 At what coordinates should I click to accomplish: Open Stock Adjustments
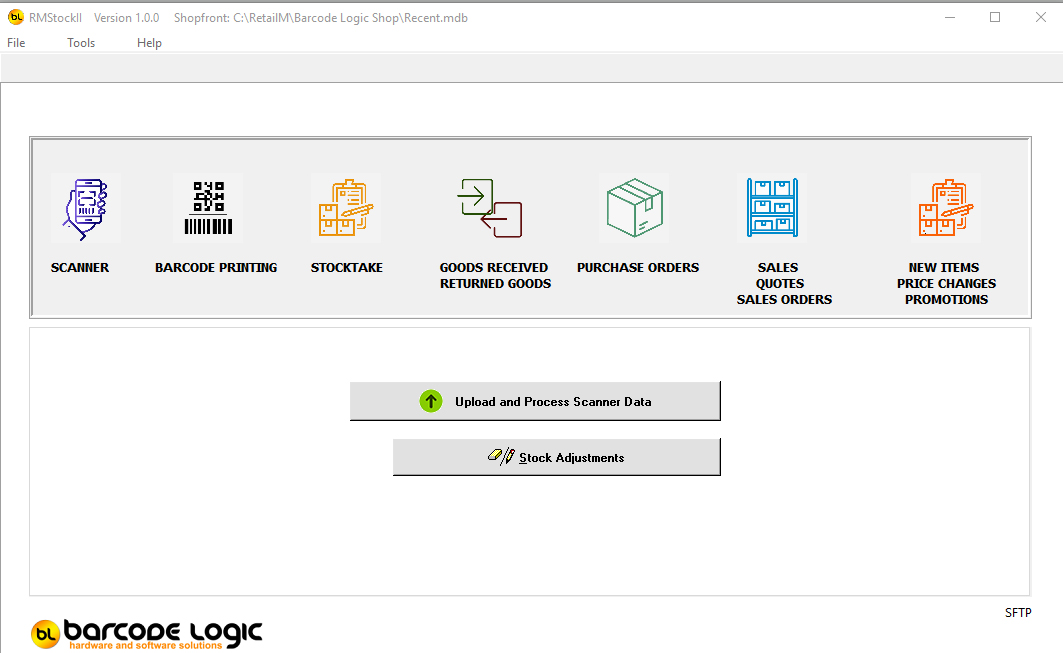[556, 456]
